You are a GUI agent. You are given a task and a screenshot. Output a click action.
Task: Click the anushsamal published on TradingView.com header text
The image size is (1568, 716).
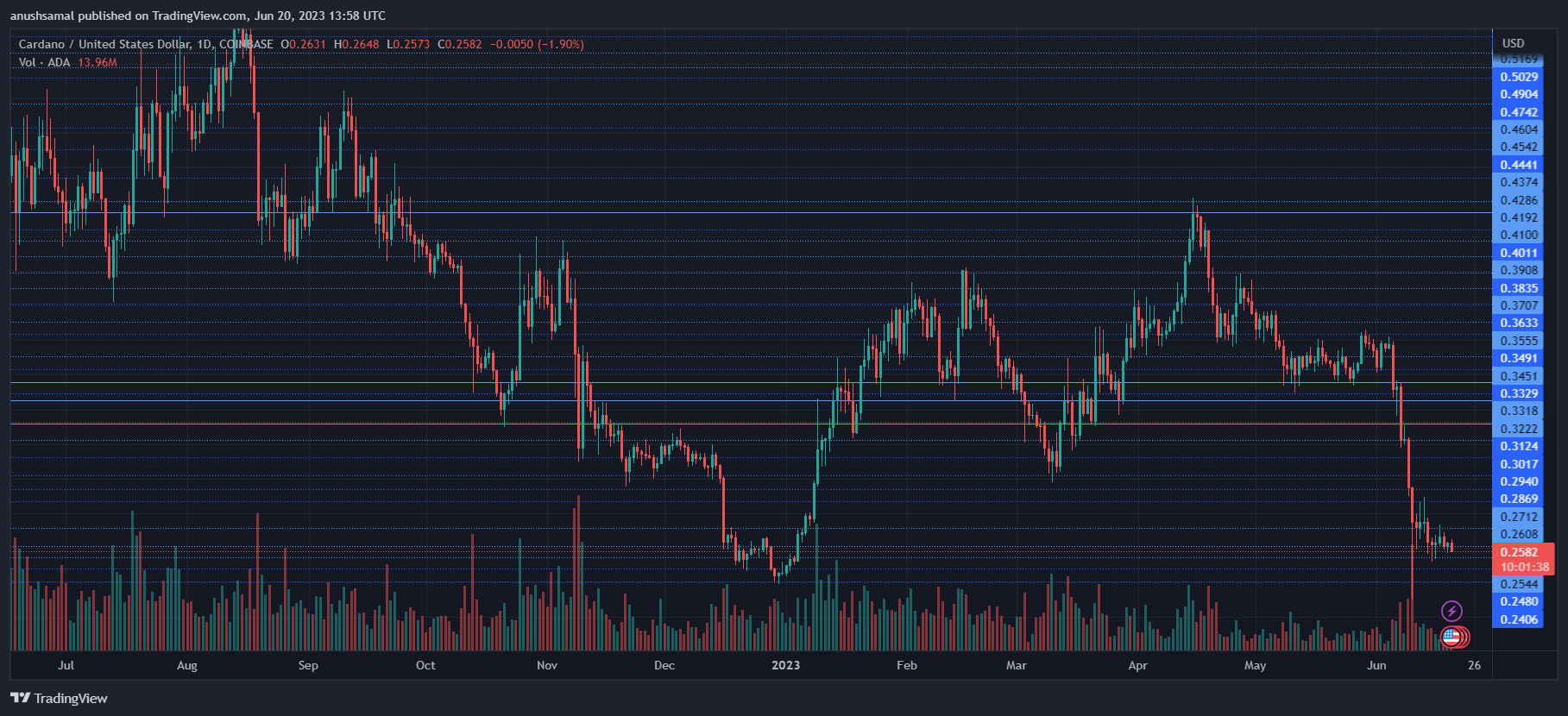198,16
